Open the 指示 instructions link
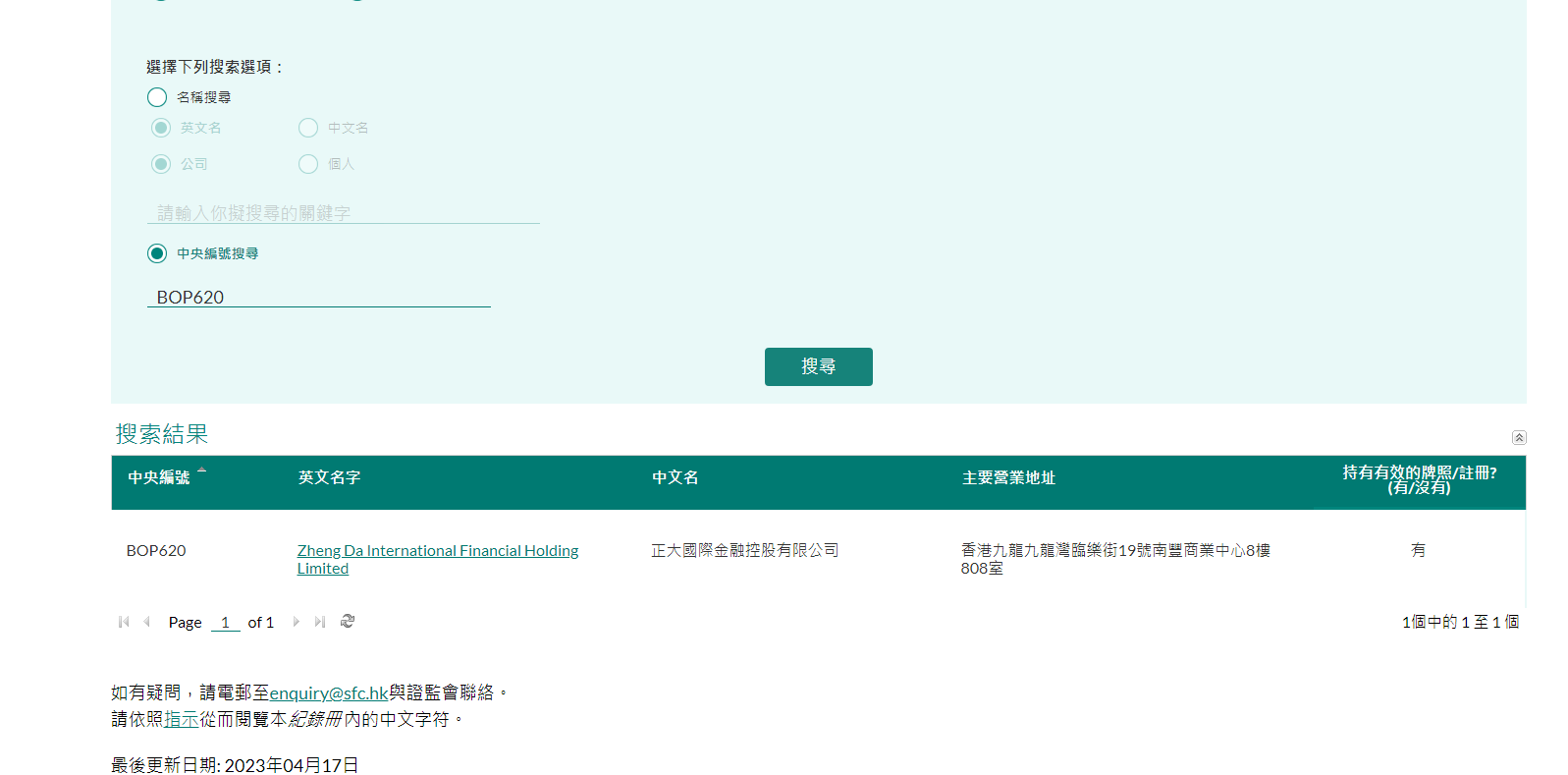The width and height of the screenshot is (1568, 775). [x=182, y=719]
